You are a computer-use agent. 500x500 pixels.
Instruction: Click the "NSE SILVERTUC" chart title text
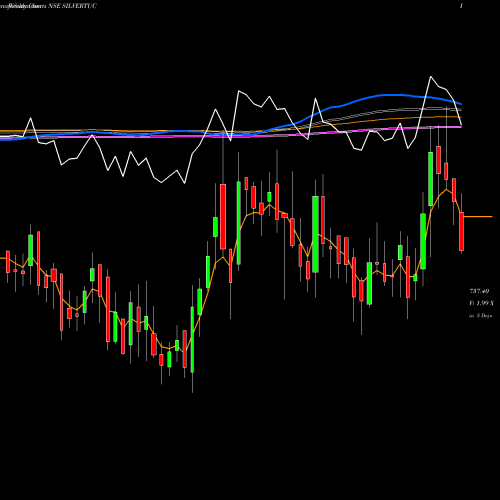[72, 6]
